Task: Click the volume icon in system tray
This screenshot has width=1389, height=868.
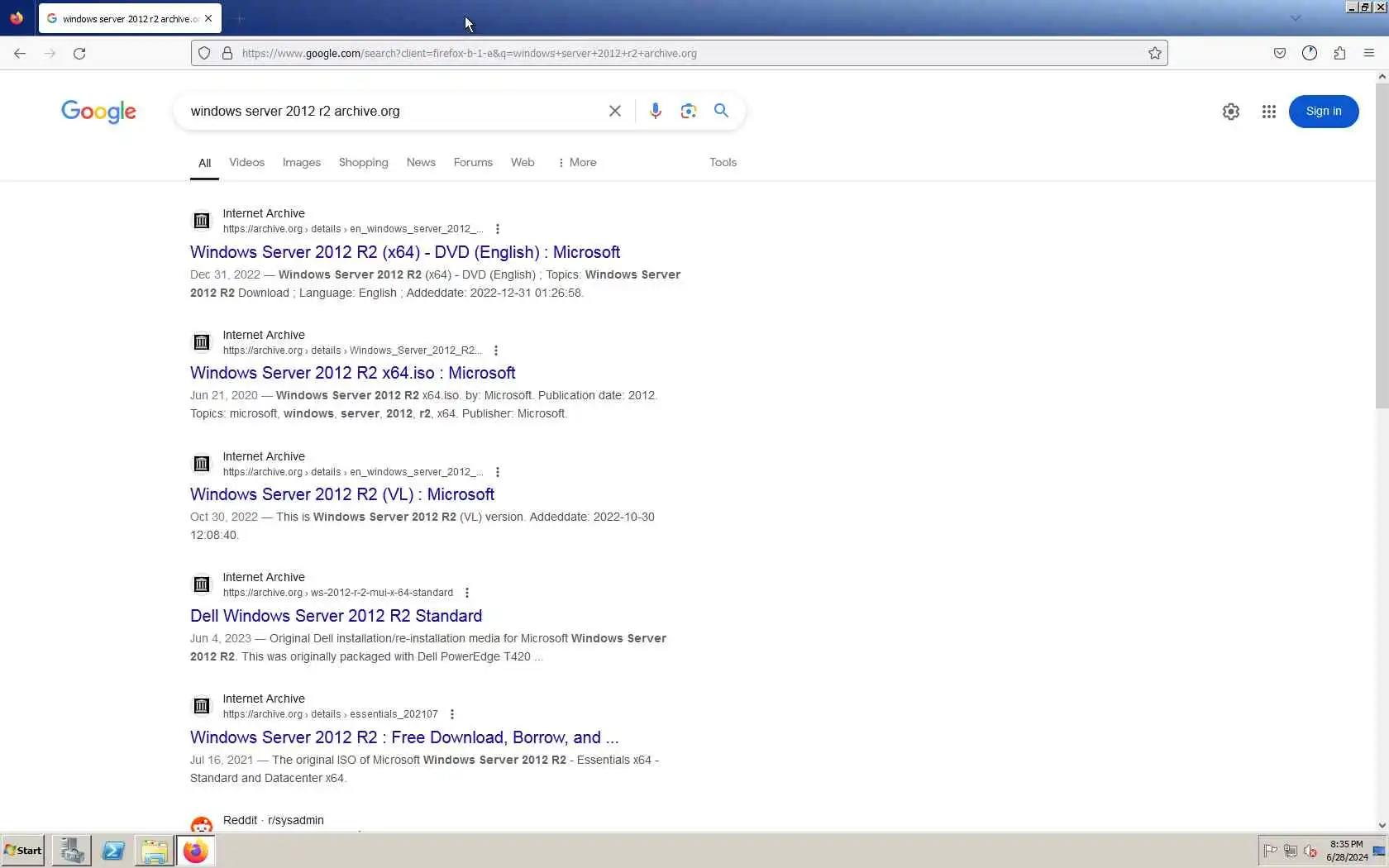Action: [1310, 851]
